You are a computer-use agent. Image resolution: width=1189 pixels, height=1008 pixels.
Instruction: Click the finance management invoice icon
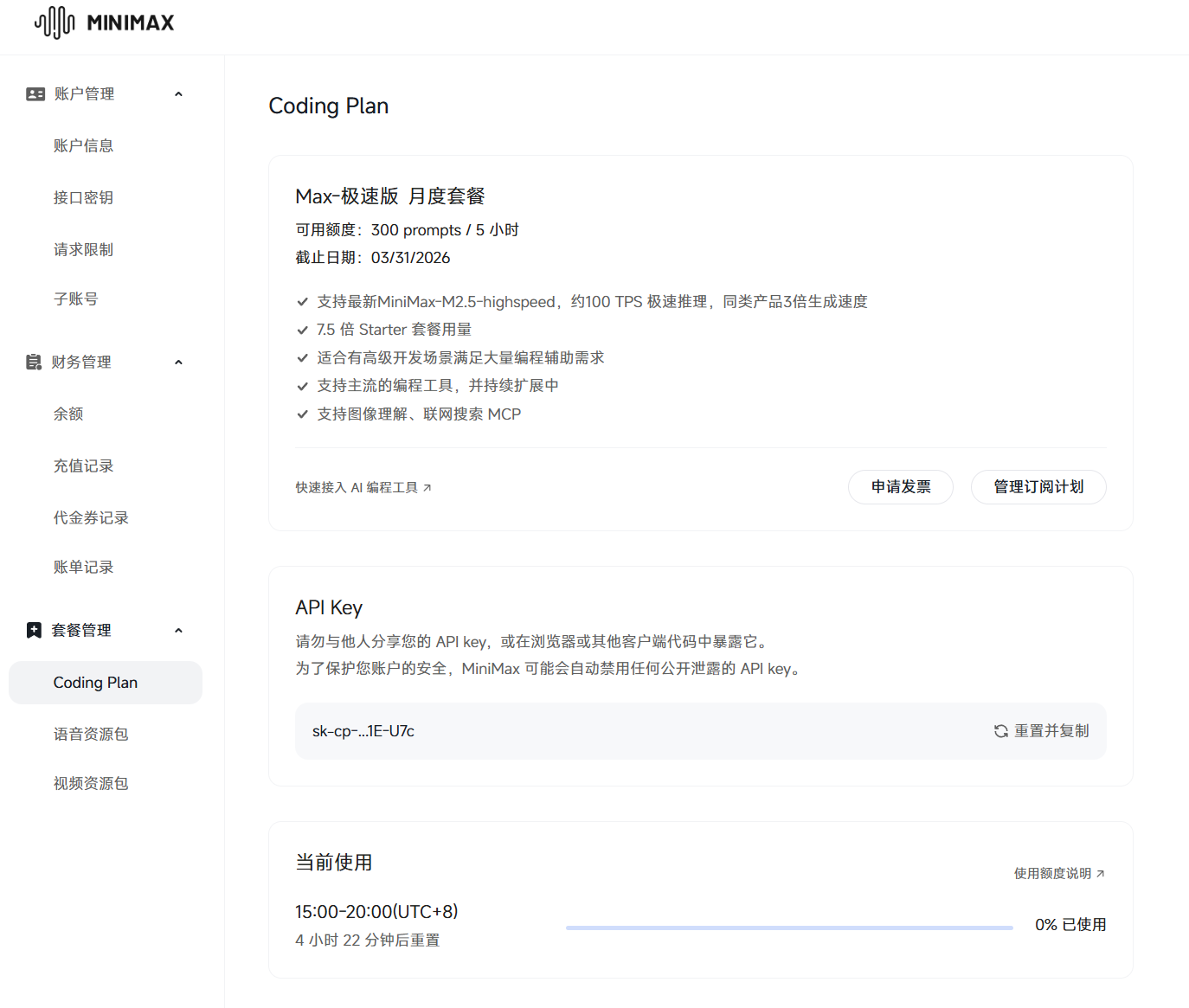point(34,363)
